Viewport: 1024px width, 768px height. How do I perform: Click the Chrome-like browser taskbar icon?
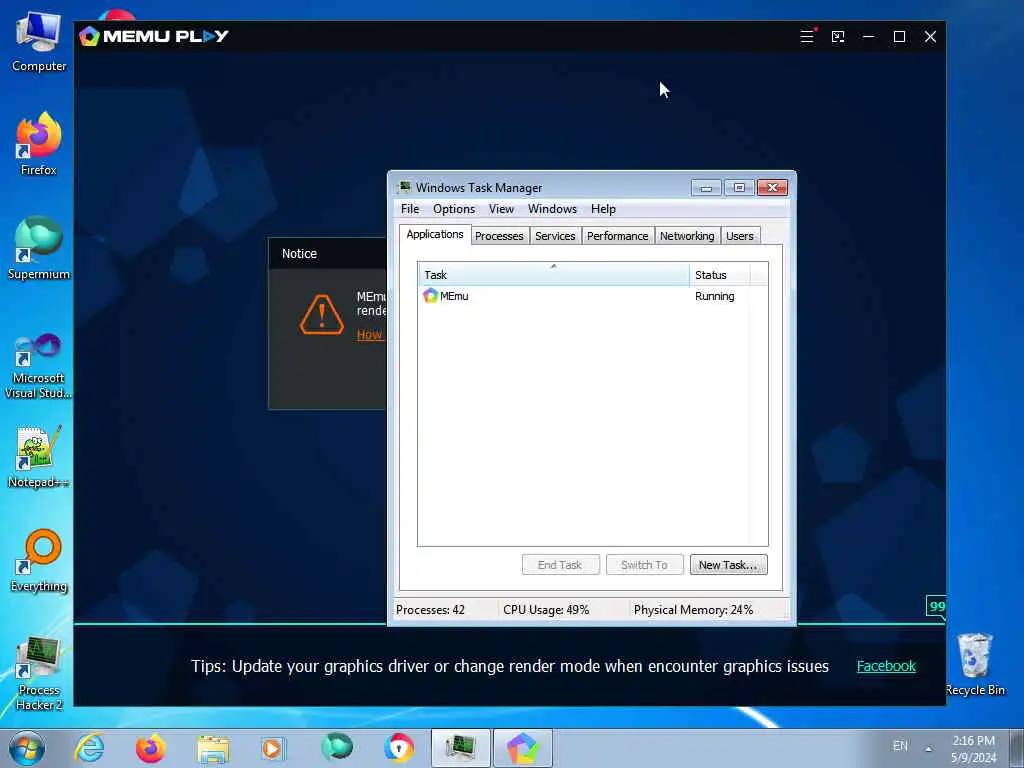pos(398,748)
